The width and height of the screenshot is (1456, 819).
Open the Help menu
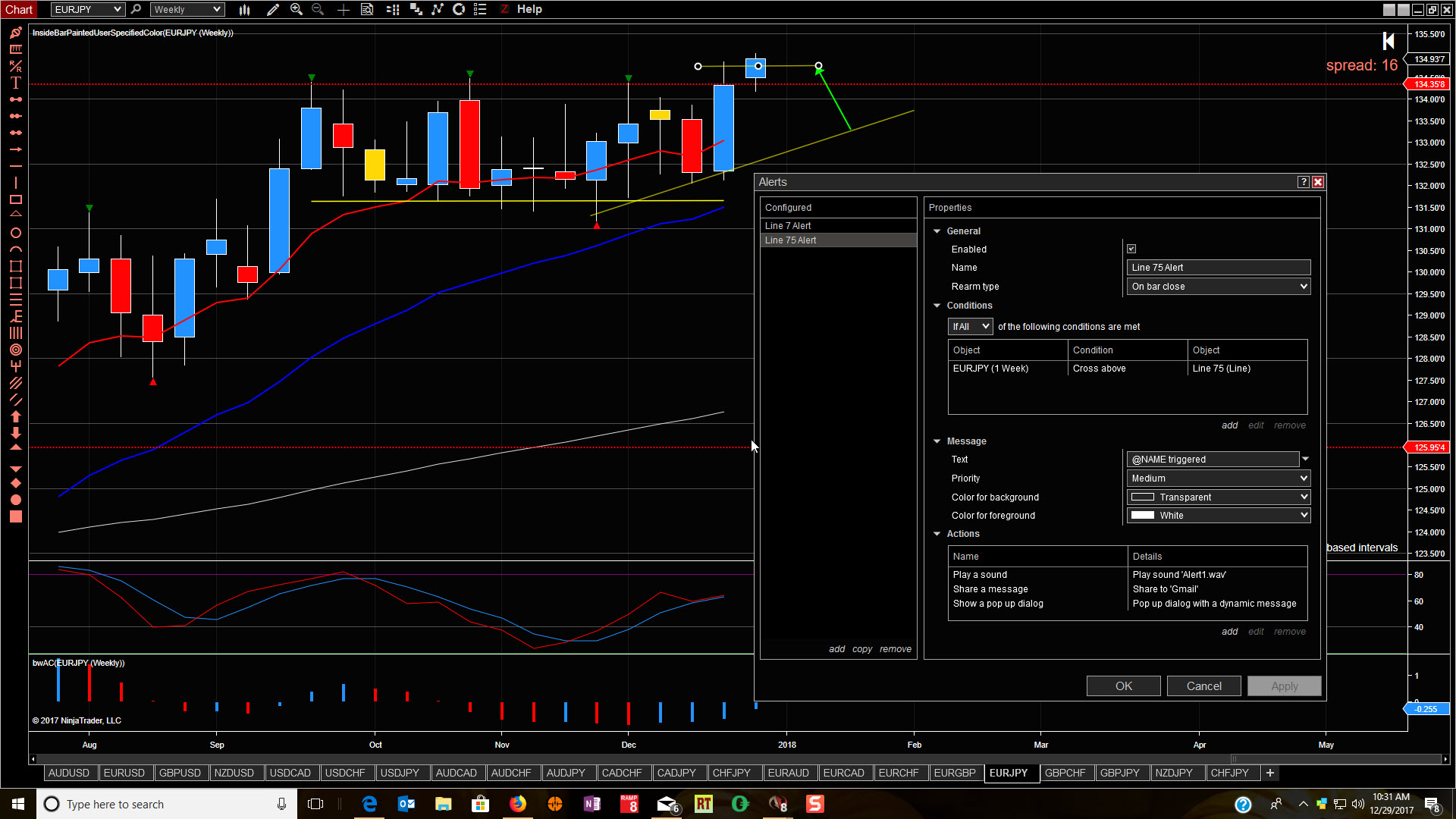529,10
